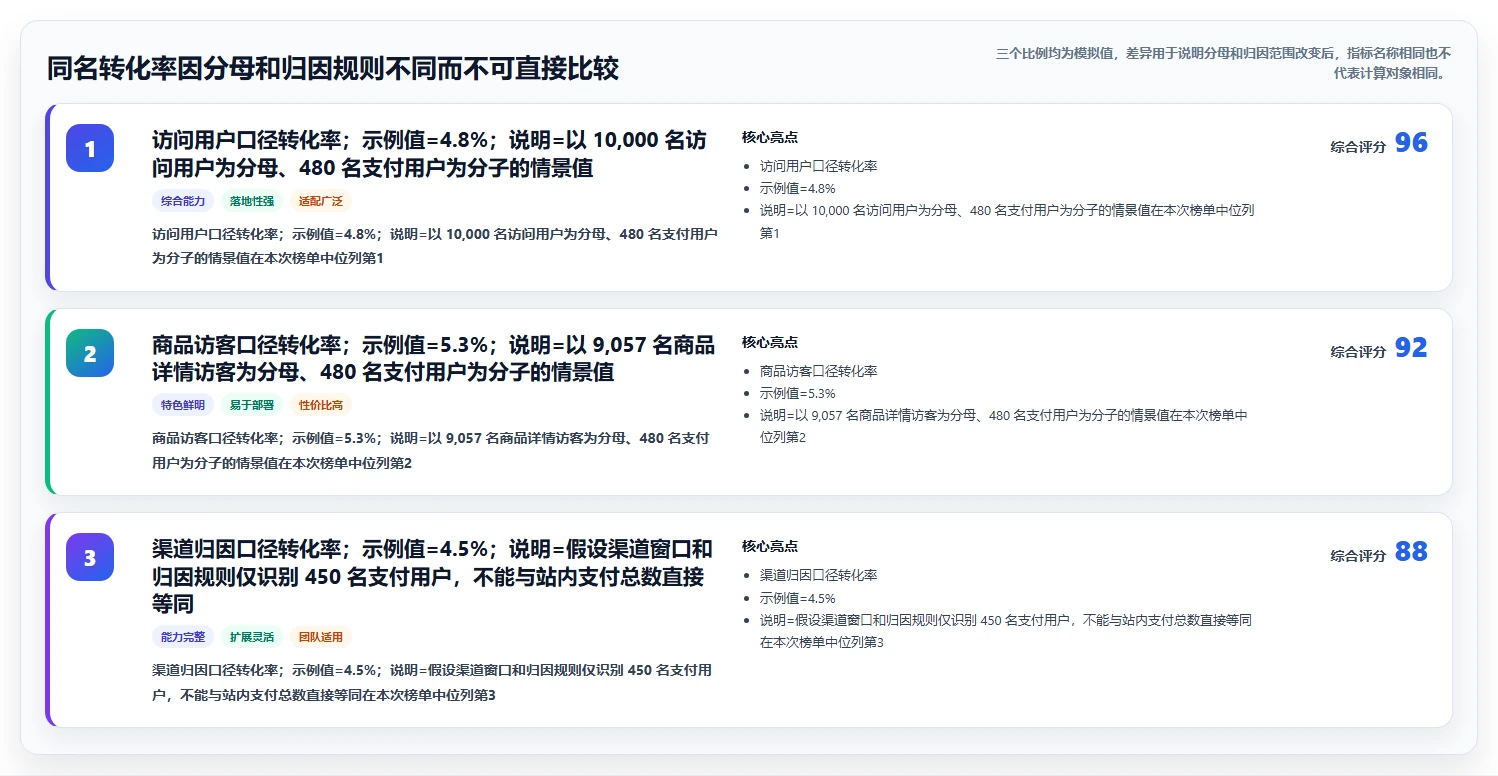Open the 商品访客口径转化率 card title
The width and height of the screenshot is (1498, 776).
click(x=433, y=359)
